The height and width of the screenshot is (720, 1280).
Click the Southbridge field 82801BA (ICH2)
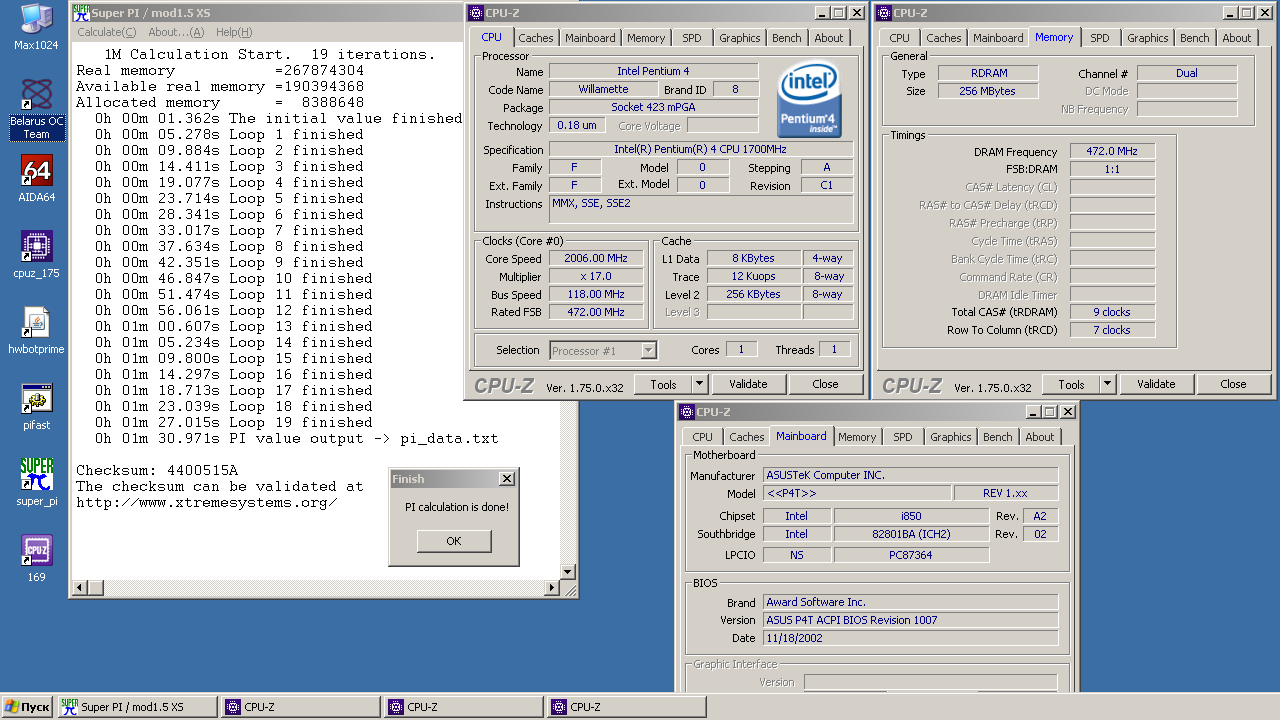(911, 534)
